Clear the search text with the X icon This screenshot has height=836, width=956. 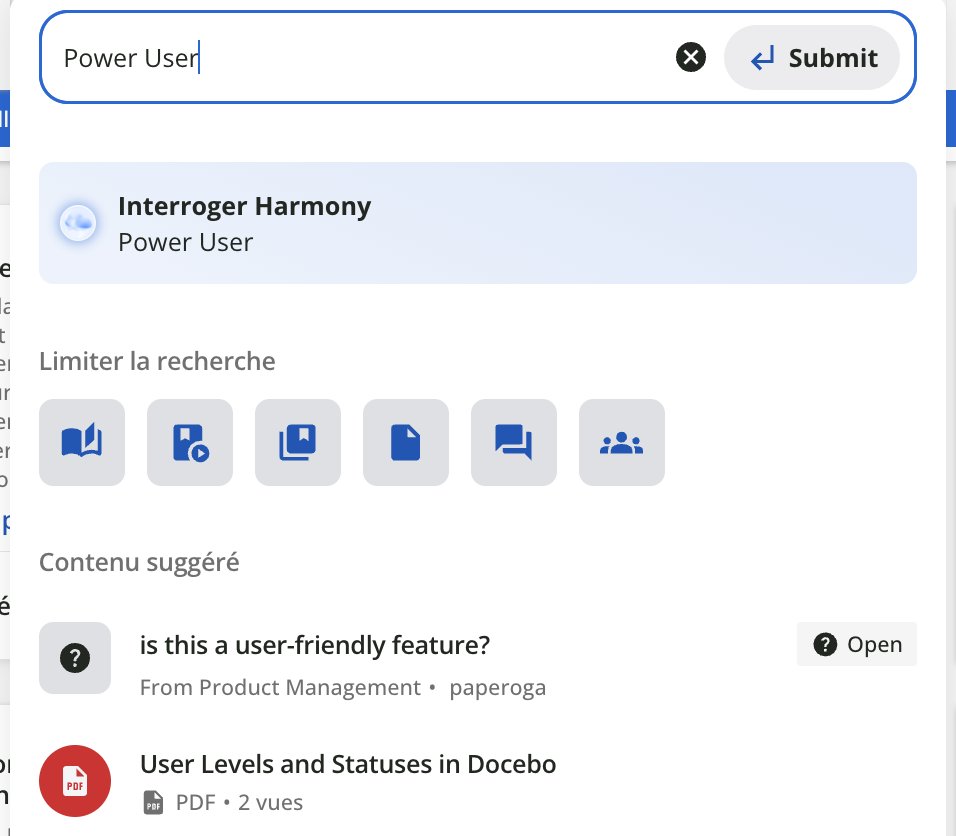(691, 58)
